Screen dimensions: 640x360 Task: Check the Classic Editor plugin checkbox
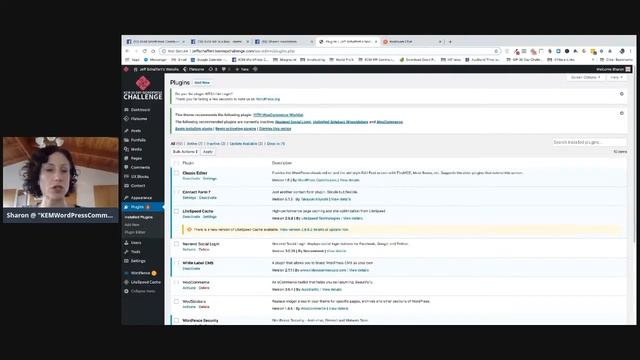tap(176, 173)
